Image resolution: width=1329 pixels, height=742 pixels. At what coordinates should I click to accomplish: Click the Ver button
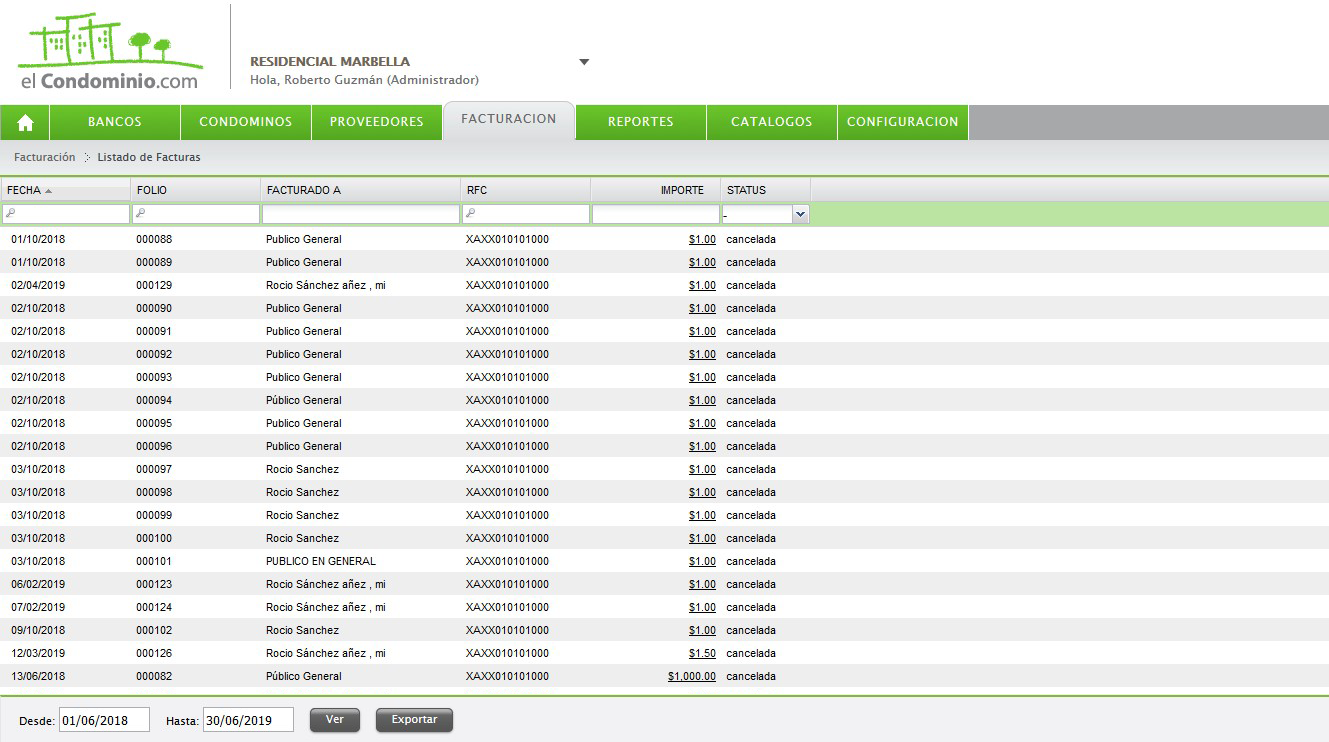(x=335, y=720)
